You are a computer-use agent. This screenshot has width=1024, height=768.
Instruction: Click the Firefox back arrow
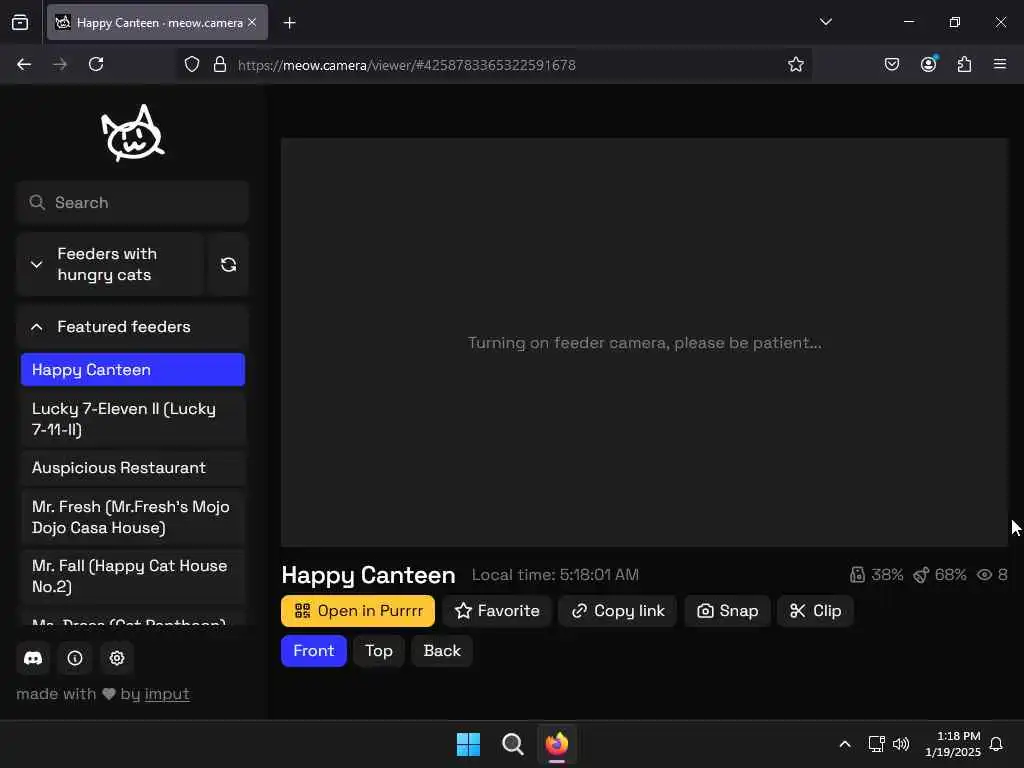[24, 64]
